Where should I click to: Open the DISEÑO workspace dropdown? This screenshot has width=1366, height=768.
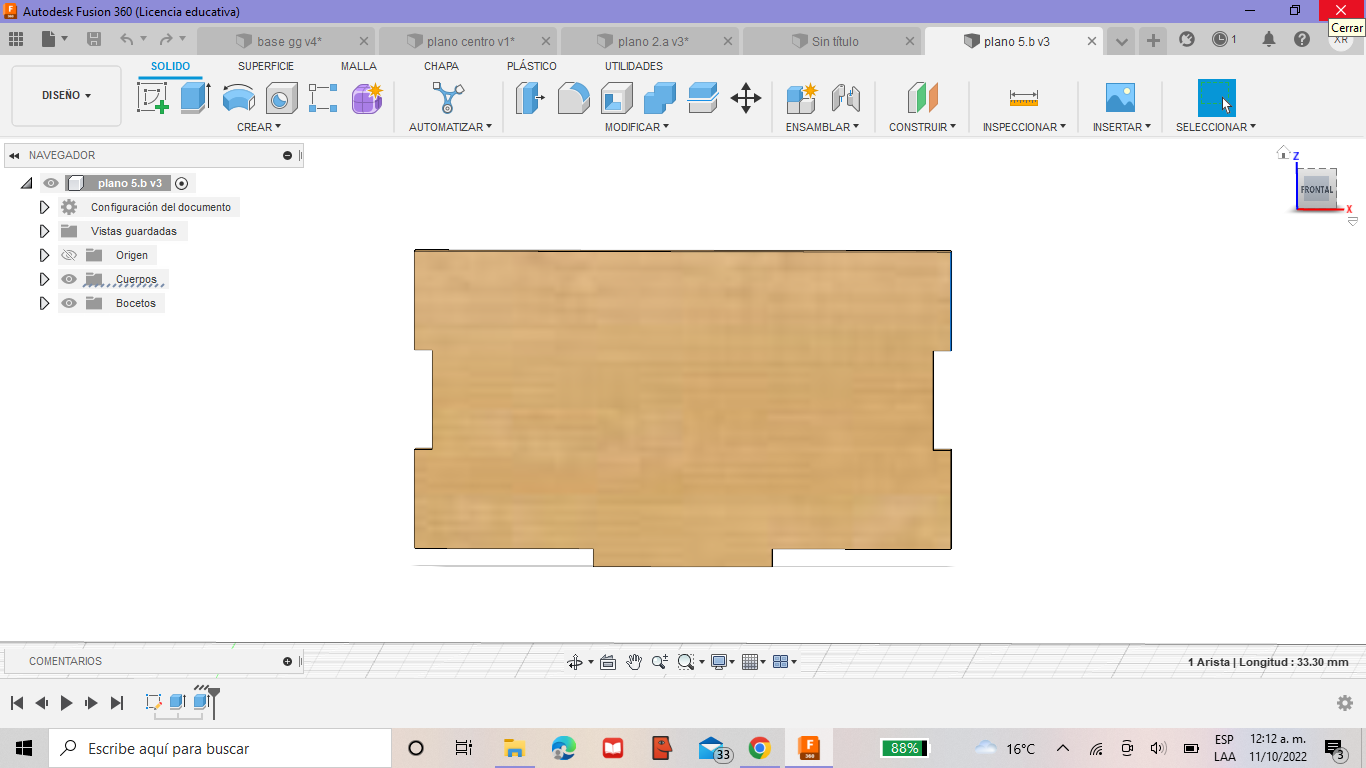(x=66, y=96)
